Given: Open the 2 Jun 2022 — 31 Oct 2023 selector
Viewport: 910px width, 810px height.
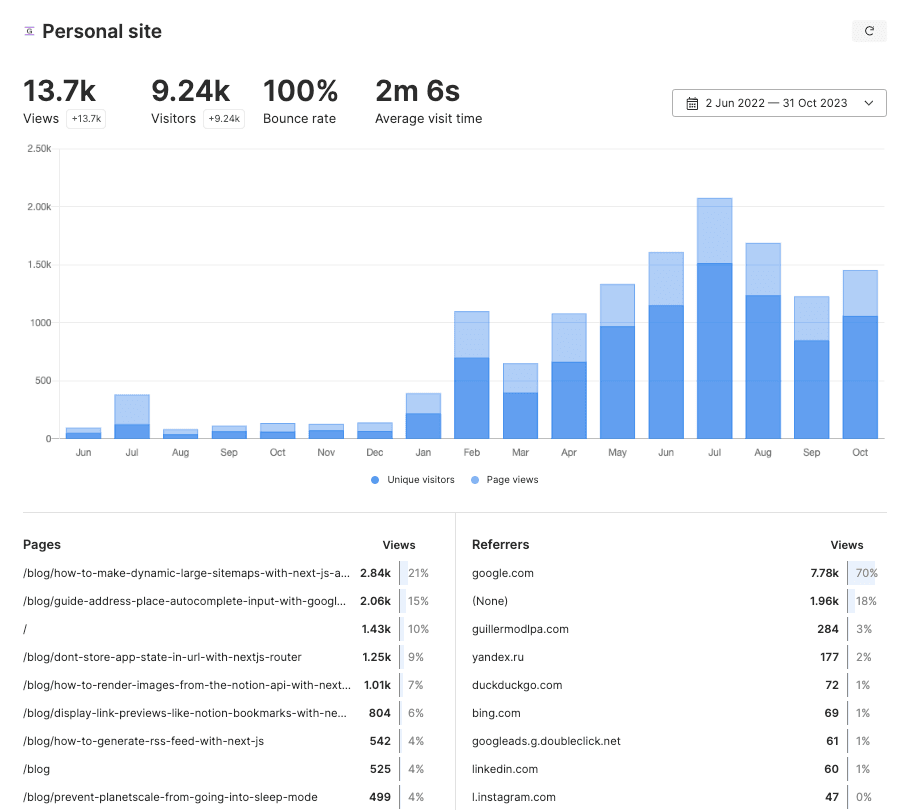Looking at the screenshot, I should (778, 103).
